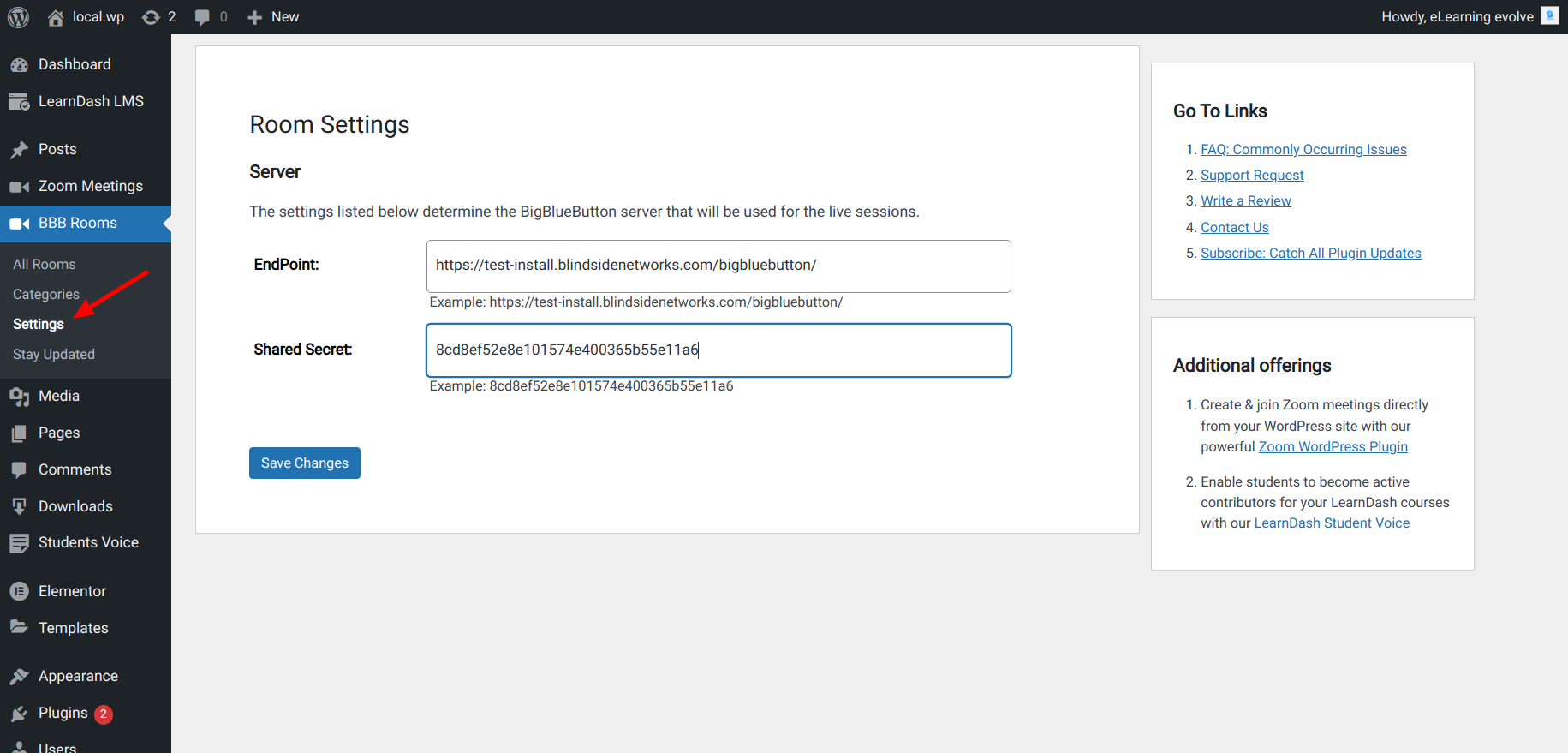The width and height of the screenshot is (1568, 753).
Task: Click the Downloads icon
Action: [19, 506]
